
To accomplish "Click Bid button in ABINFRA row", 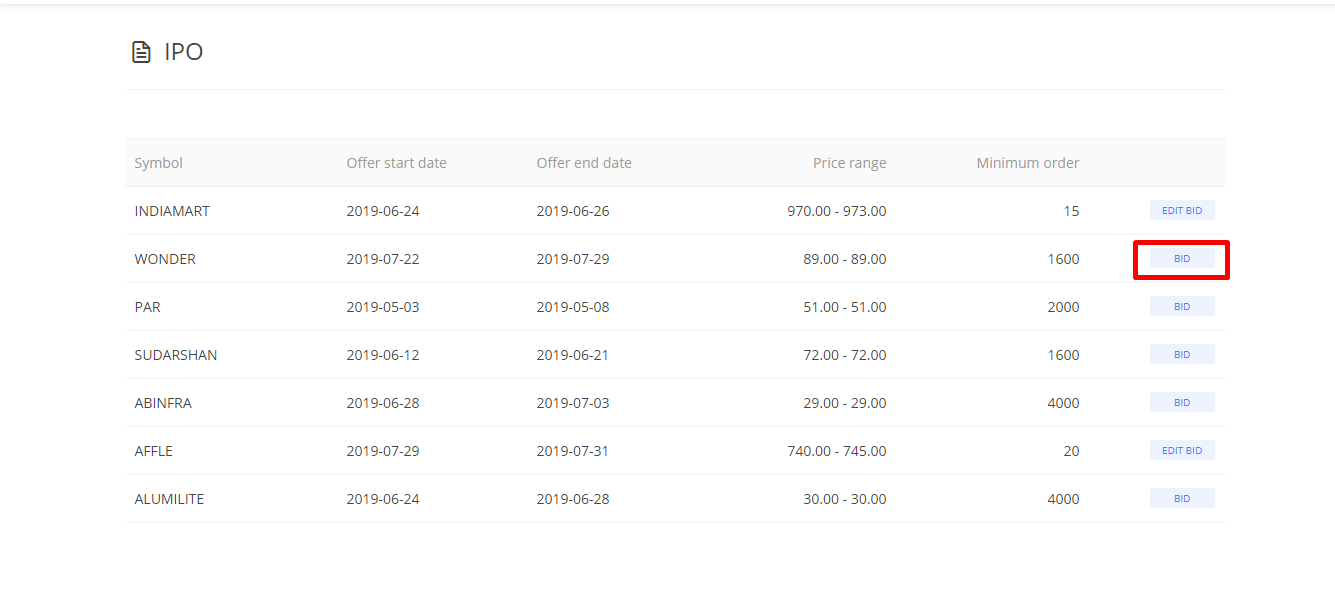I will click(x=1182, y=403).
